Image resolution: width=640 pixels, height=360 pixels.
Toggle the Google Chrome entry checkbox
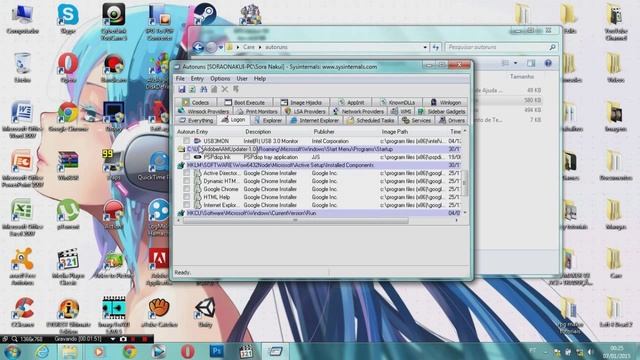pyautogui.click(x=187, y=189)
